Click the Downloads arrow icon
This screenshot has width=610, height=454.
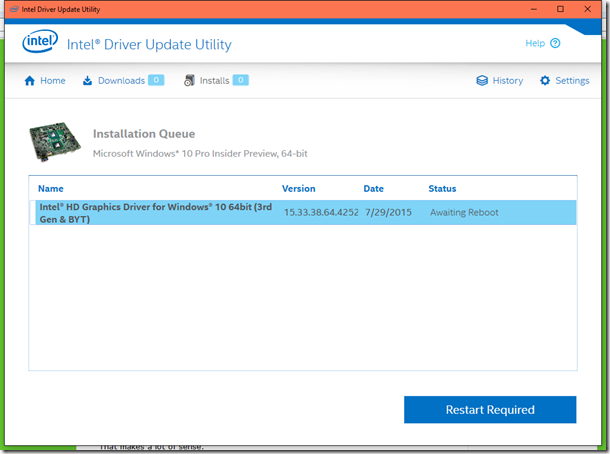click(x=88, y=81)
